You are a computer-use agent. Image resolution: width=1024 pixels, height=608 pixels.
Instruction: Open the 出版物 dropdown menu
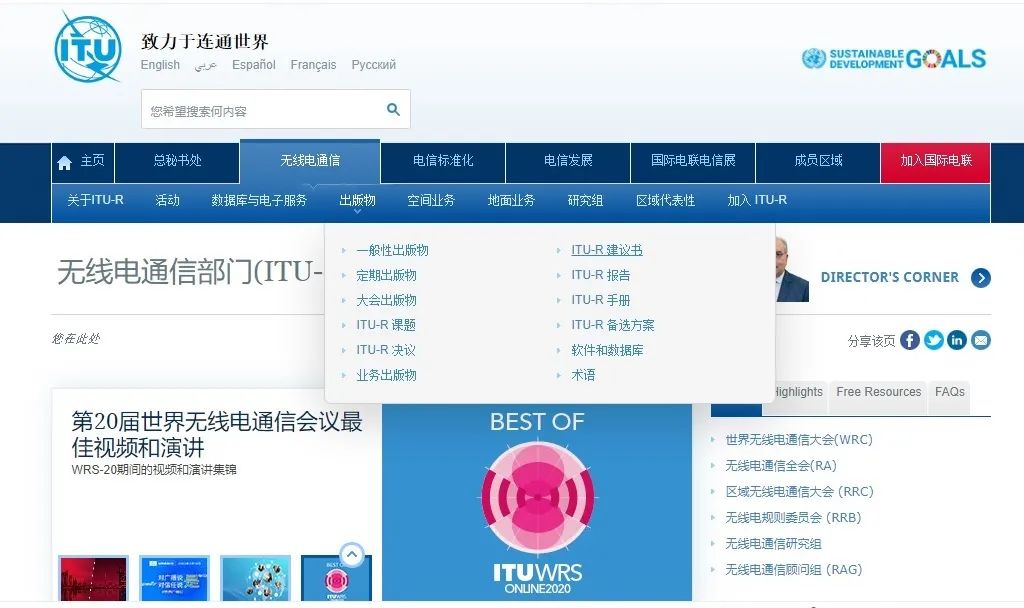[x=356, y=199]
